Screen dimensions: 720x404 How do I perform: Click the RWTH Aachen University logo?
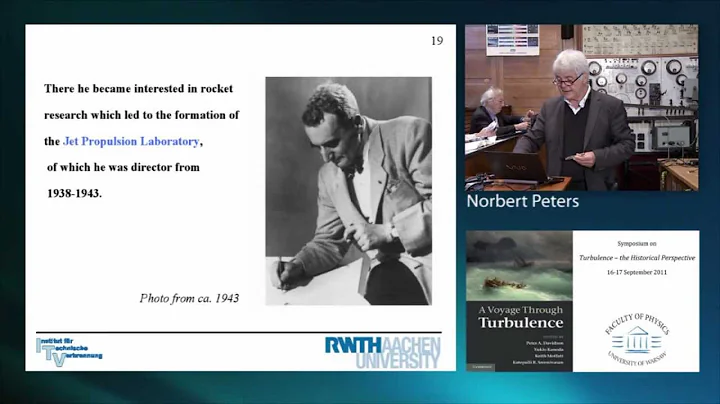pos(383,353)
